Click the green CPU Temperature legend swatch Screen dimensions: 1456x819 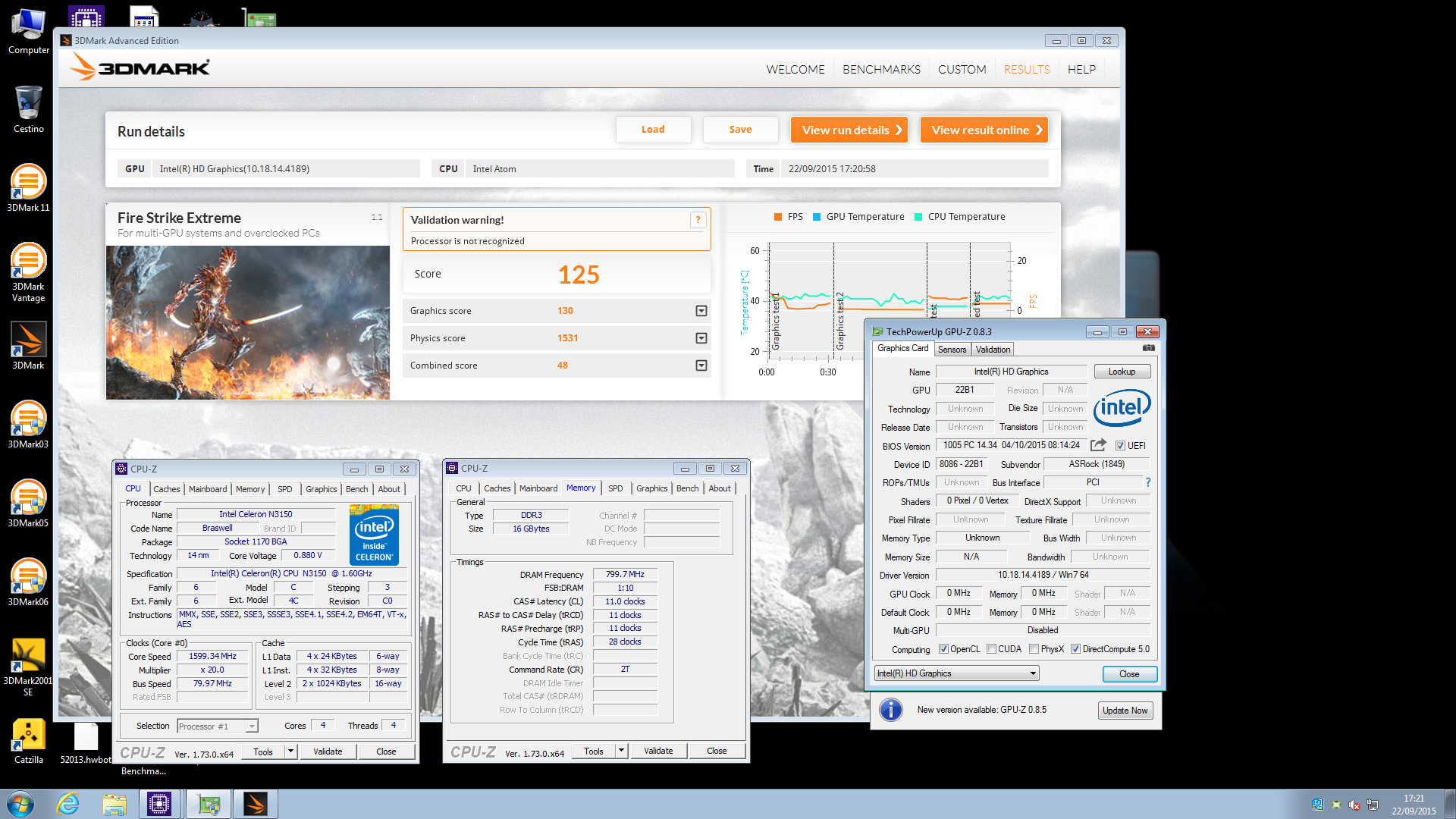(918, 217)
